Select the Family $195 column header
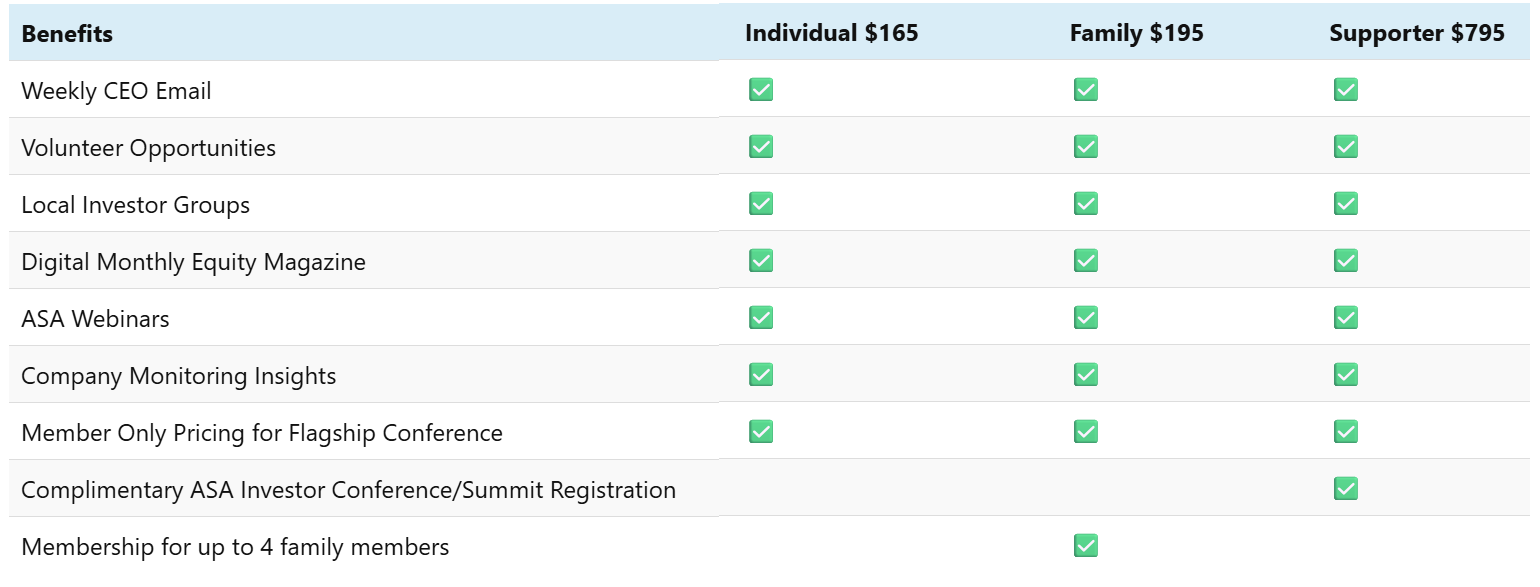1540x587 pixels. pos(1137,33)
